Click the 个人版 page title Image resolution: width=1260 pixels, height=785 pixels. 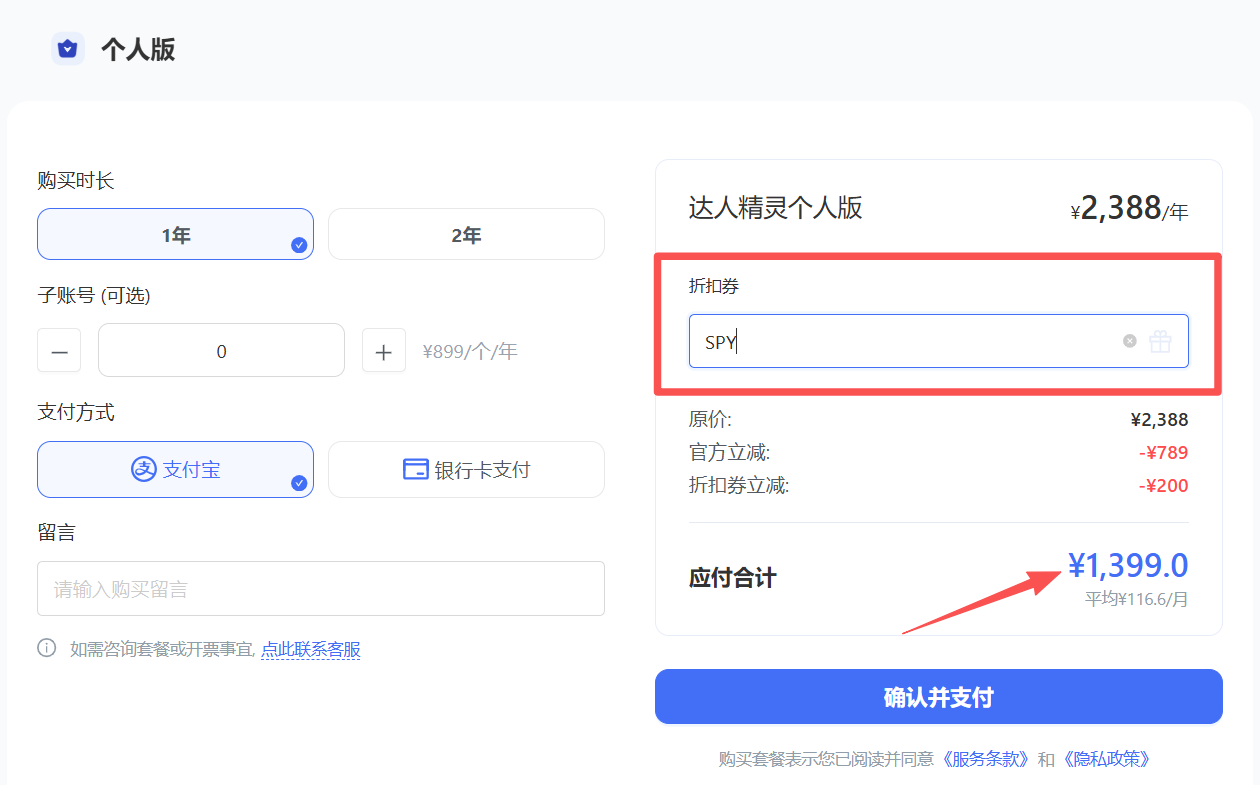(138, 49)
